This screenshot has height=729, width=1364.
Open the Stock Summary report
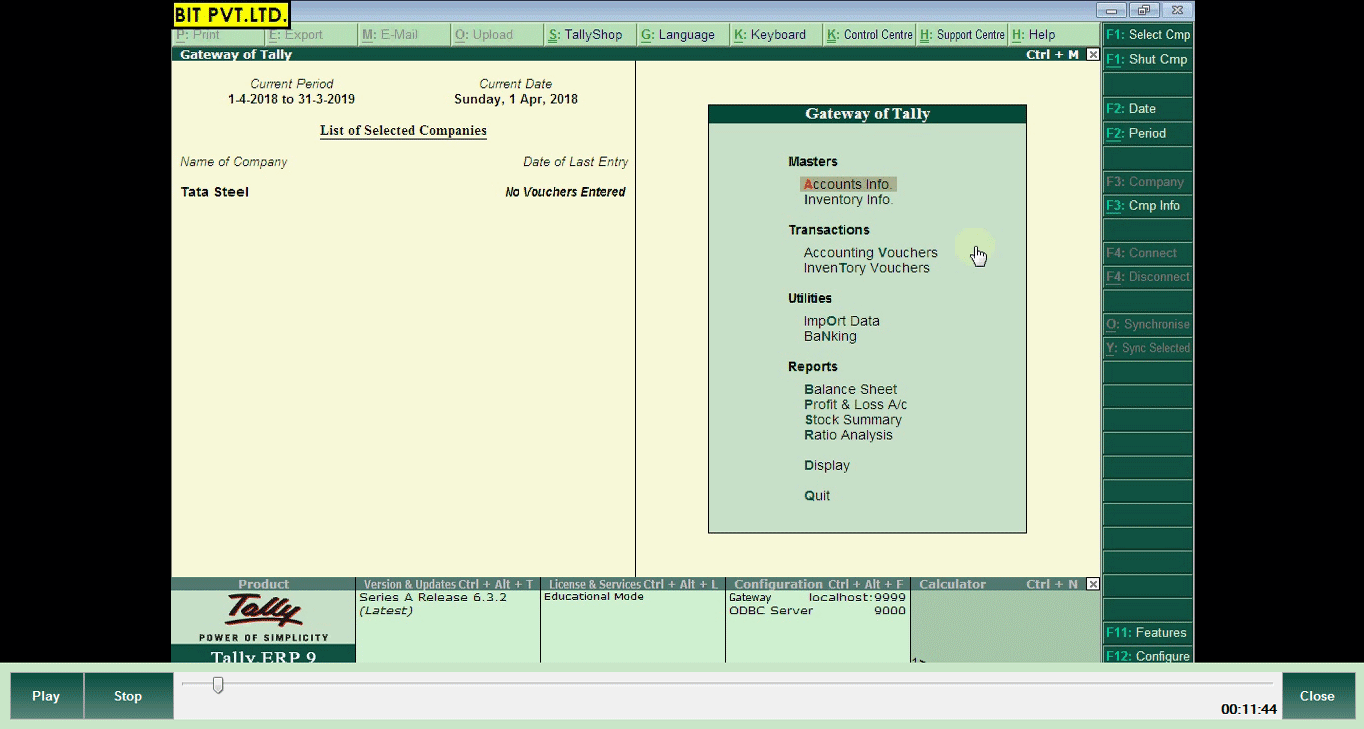(853, 420)
